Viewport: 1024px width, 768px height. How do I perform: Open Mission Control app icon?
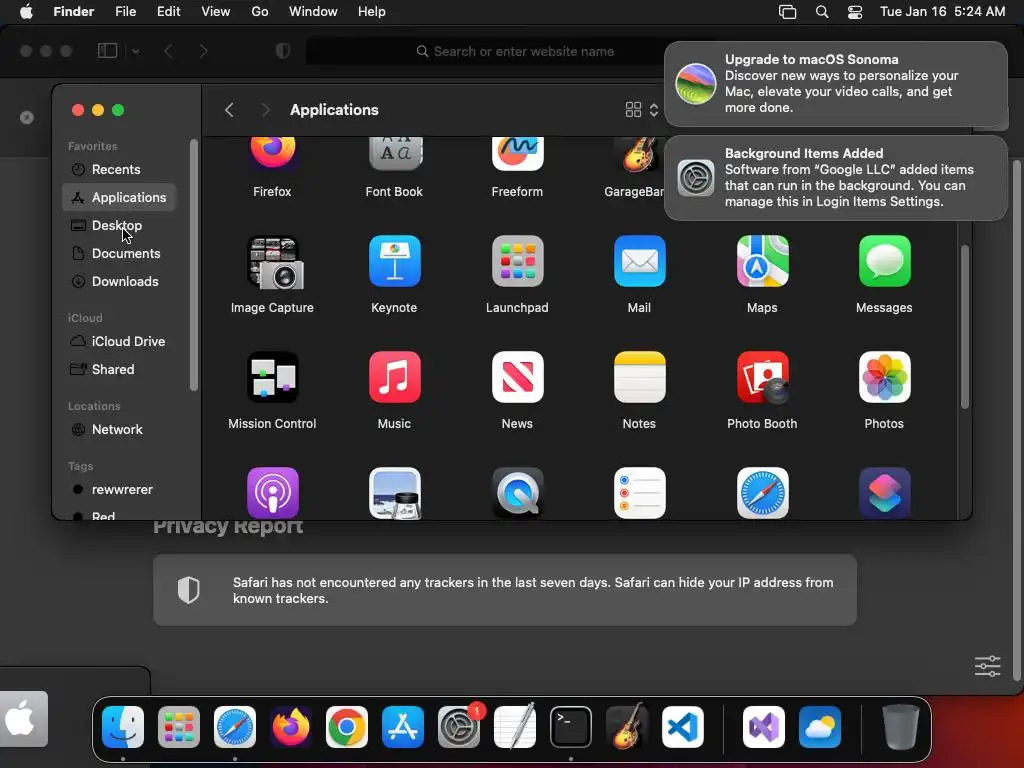click(x=272, y=377)
